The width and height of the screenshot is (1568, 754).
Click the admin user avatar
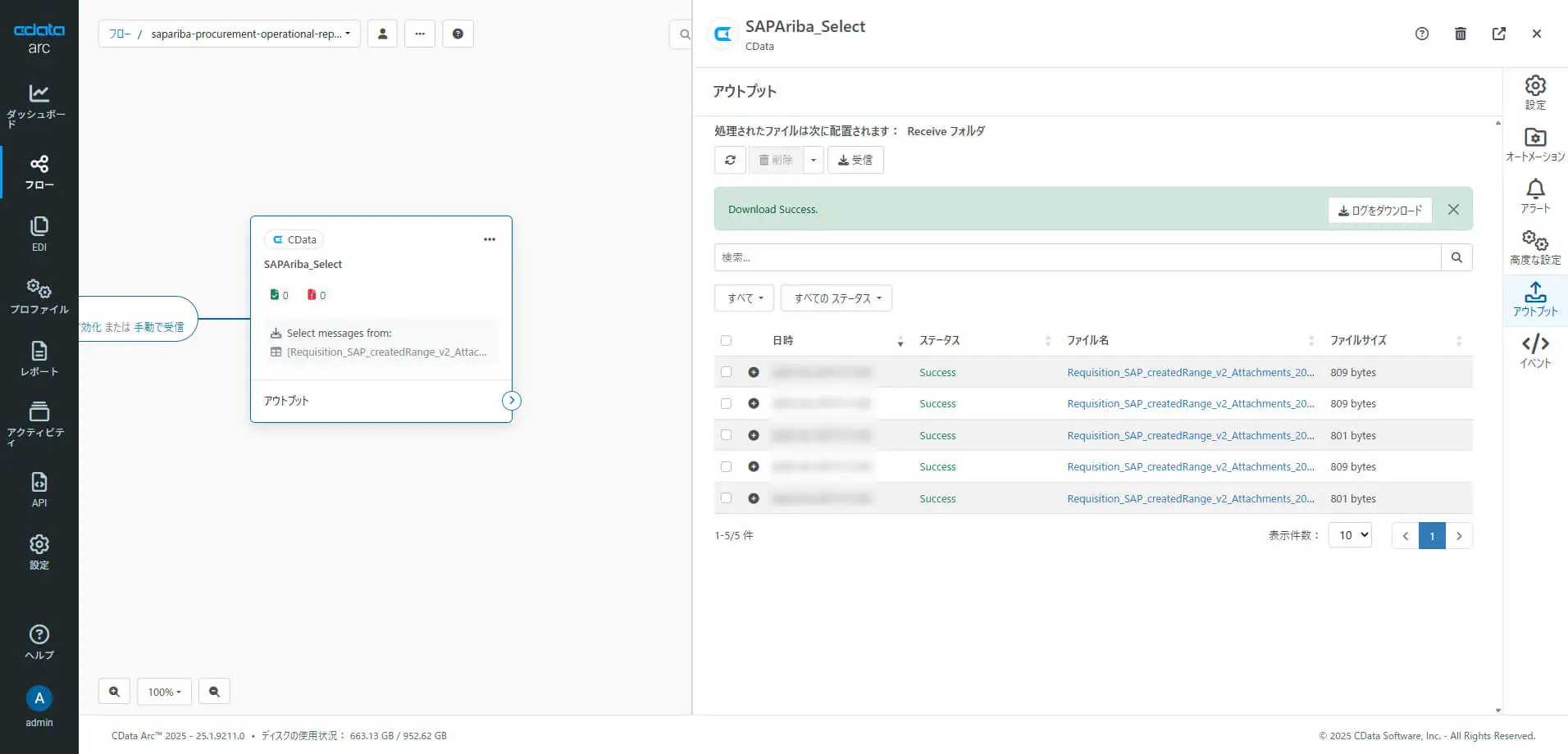(39, 698)
